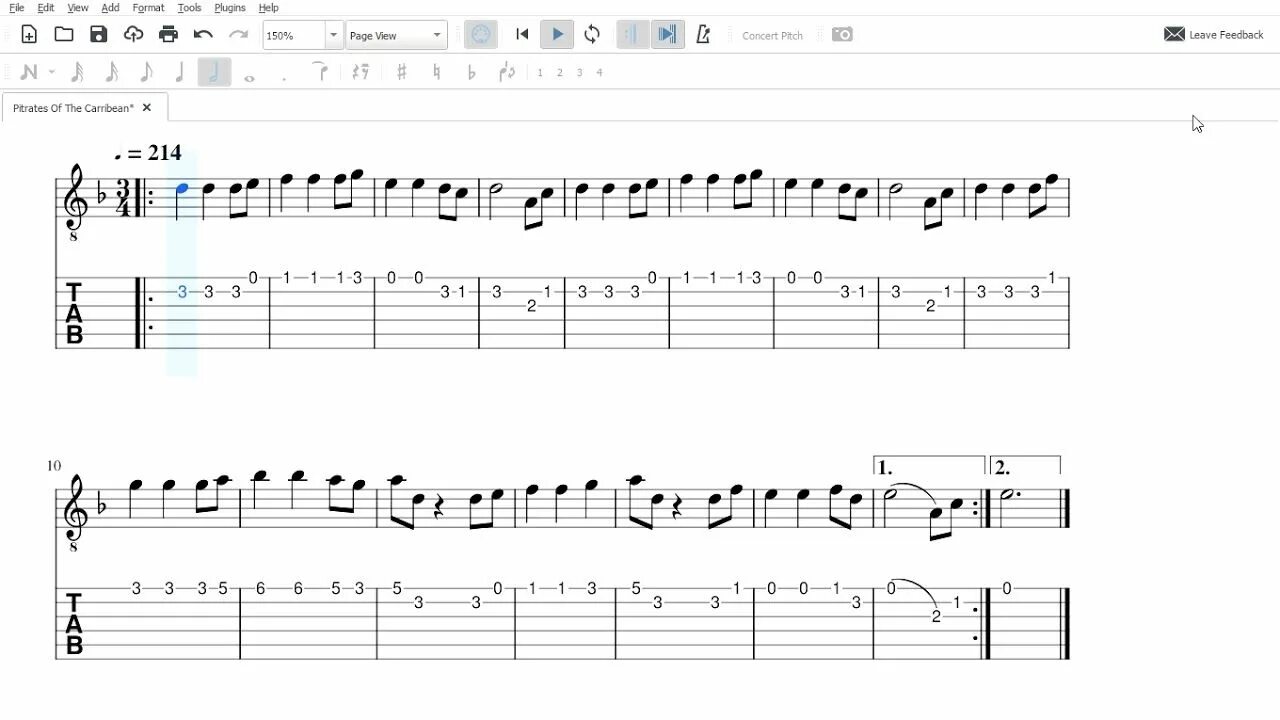Create a new score with the toolbar icon
Viewport: 1280px width, 720px height.
(29, 35)
